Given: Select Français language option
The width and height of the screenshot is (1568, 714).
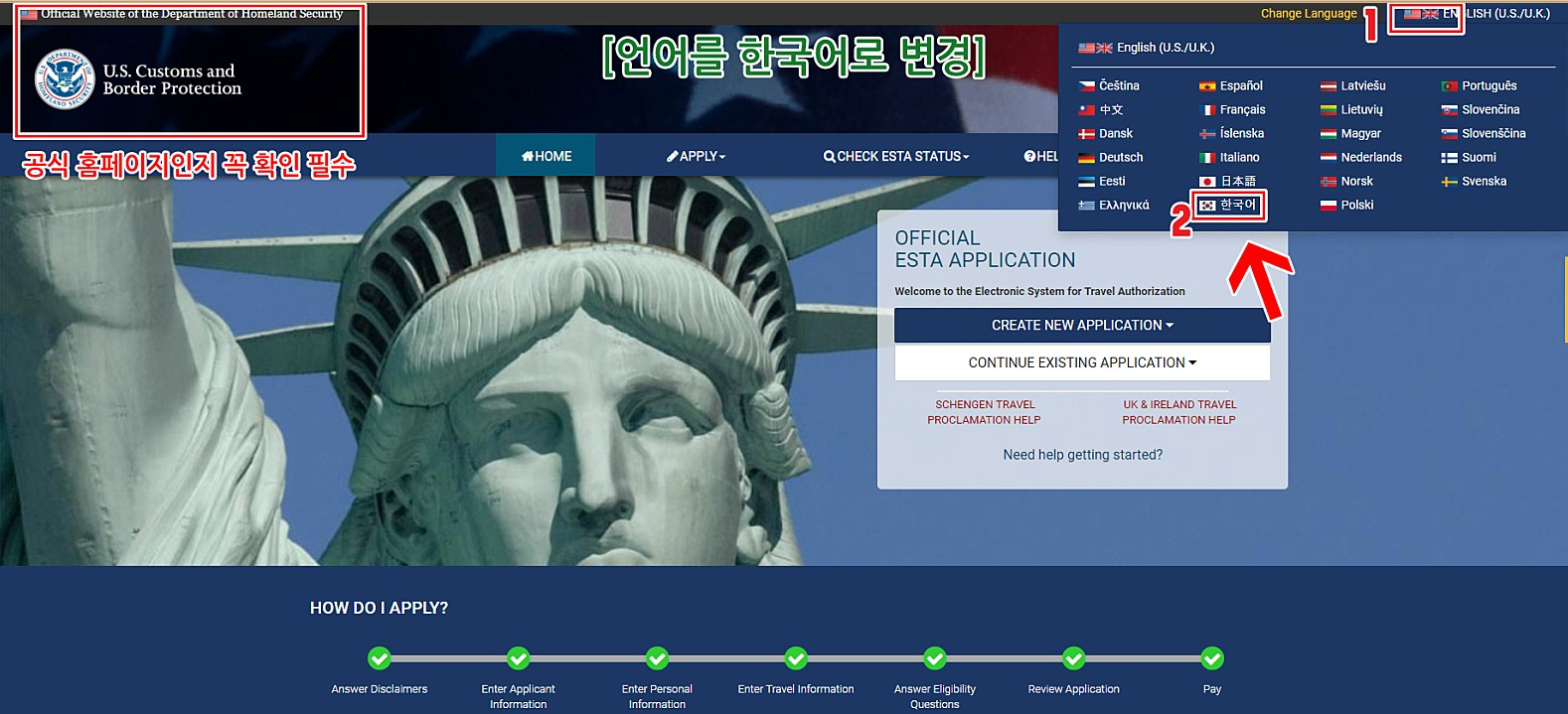Looking at the screenshot, I should (x=1232, y=109).
